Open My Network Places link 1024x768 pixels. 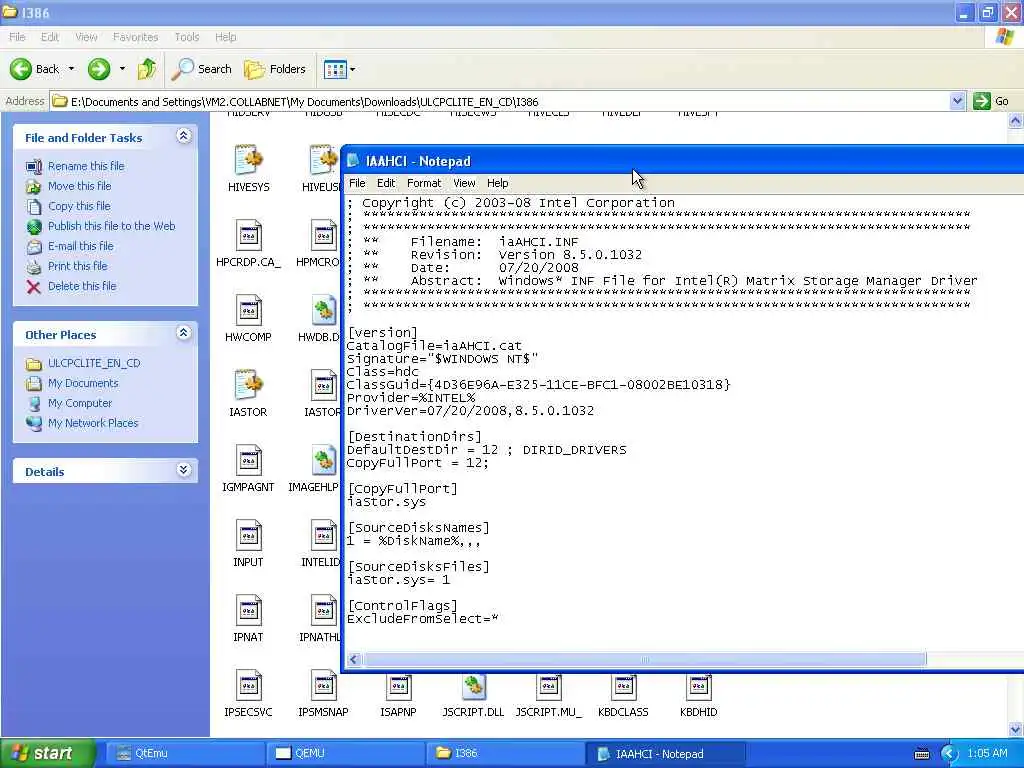point(93,423)
